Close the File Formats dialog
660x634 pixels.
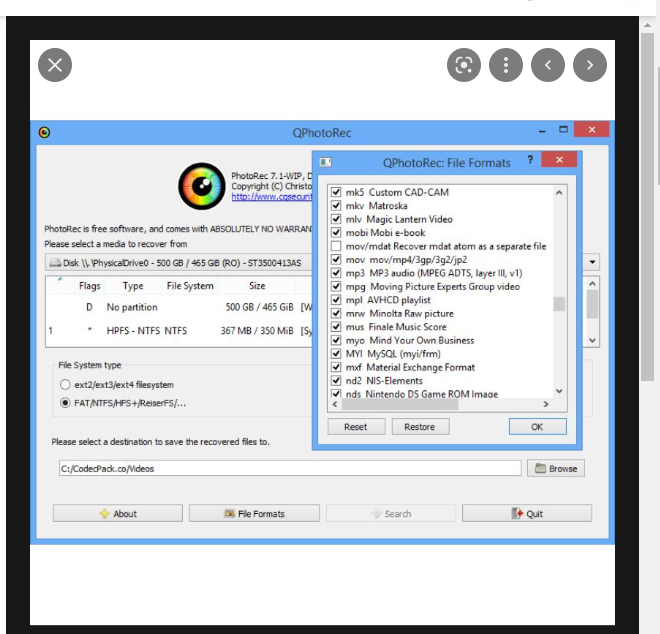(559, 160)
